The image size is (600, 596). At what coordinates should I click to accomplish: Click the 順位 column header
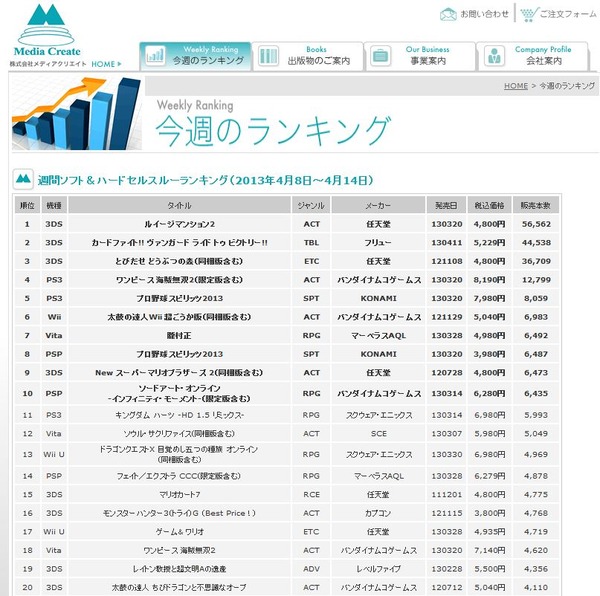tap(27, 205)
